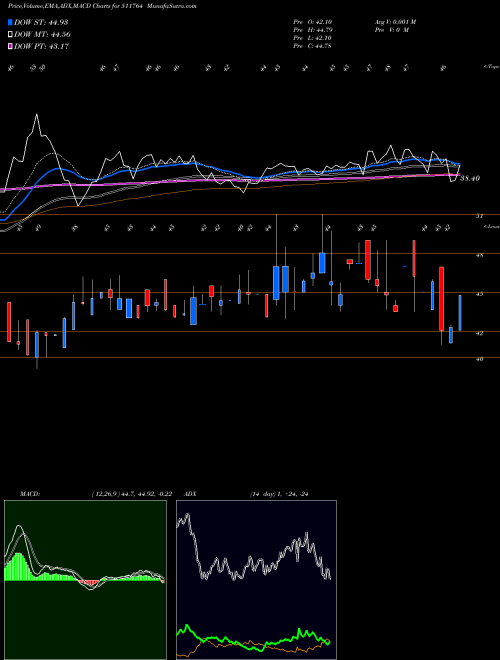This screenshot has width=500, height=660.
Task: Click the chart title mentioning 511764 MunafaSutra.com
Action: click(102, 6)
